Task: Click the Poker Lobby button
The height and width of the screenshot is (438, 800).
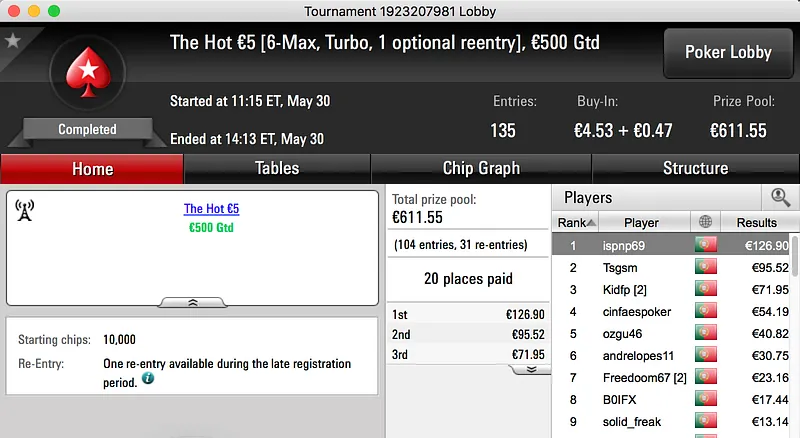Action: 727,53
